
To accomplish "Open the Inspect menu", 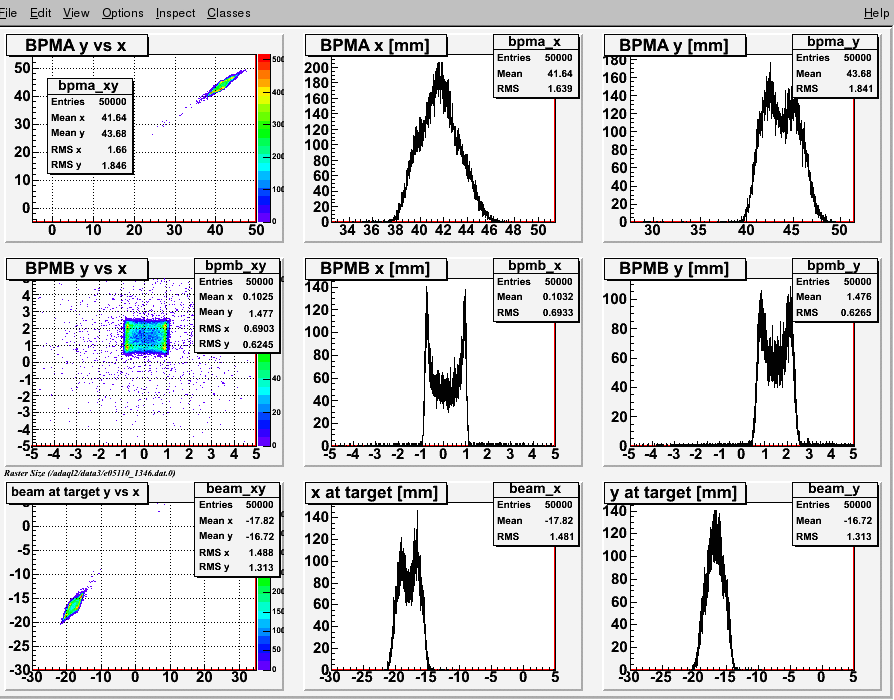I will click(175, 13).
